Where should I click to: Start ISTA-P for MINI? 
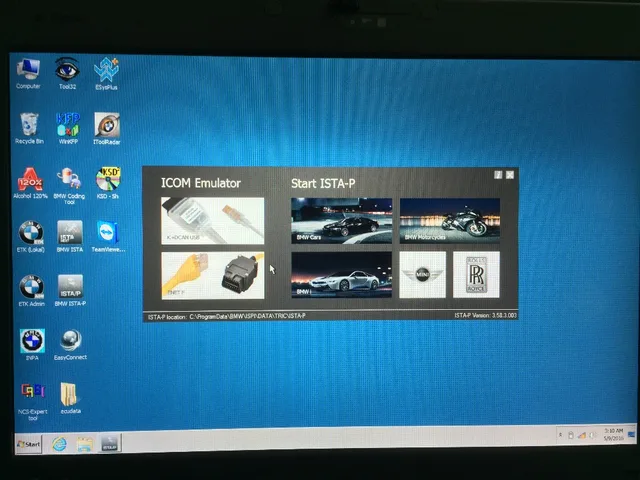(422, 275)
